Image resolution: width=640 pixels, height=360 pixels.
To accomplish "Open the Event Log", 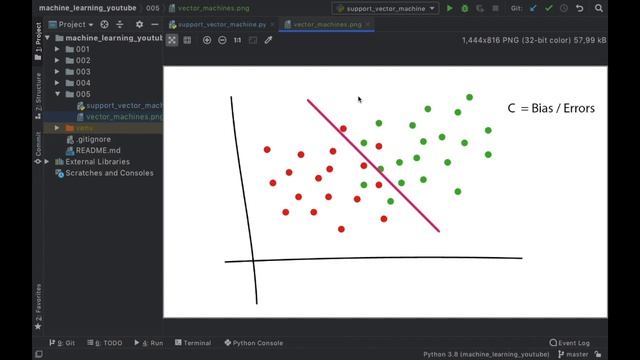I will click(x=569, y=343).
